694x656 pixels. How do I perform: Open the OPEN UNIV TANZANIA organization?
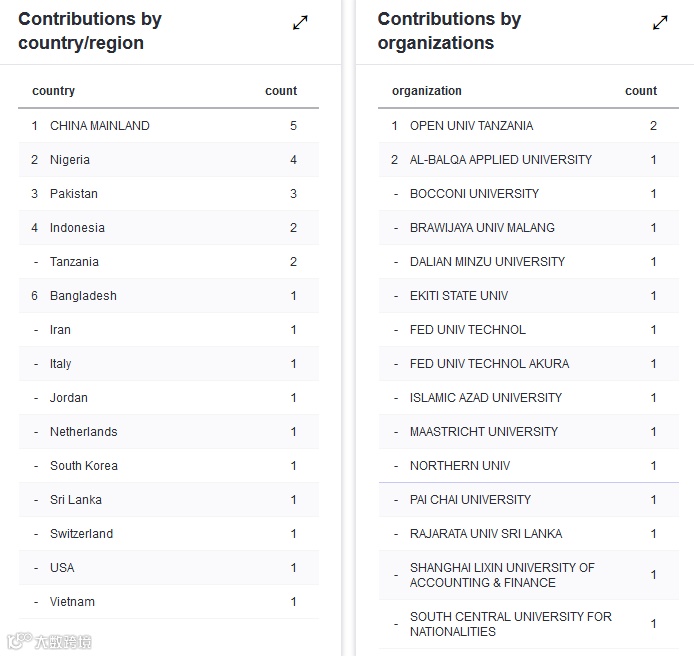(471, 126)
